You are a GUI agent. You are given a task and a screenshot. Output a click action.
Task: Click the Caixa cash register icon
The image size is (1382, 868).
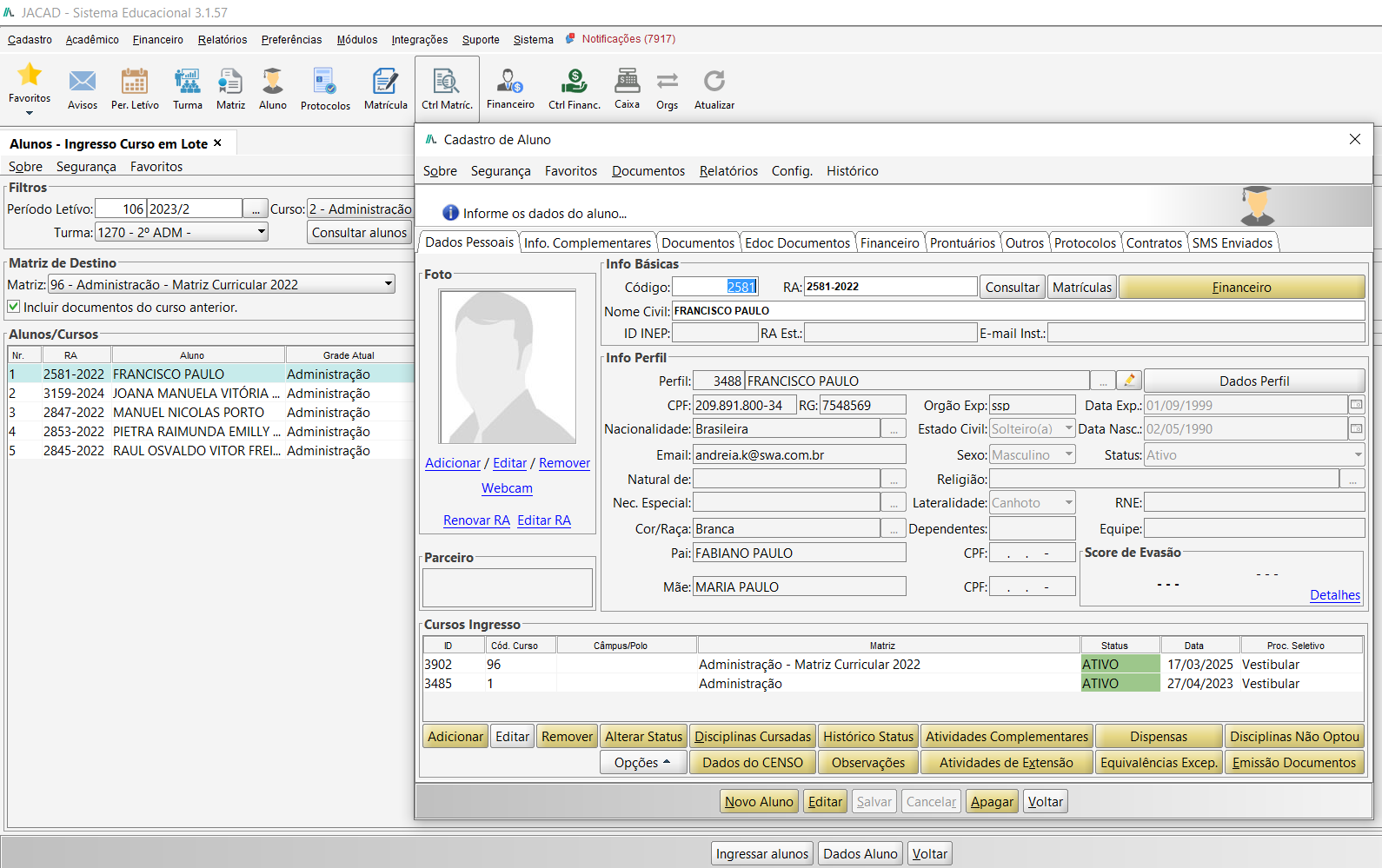click(x=627, y=83)
